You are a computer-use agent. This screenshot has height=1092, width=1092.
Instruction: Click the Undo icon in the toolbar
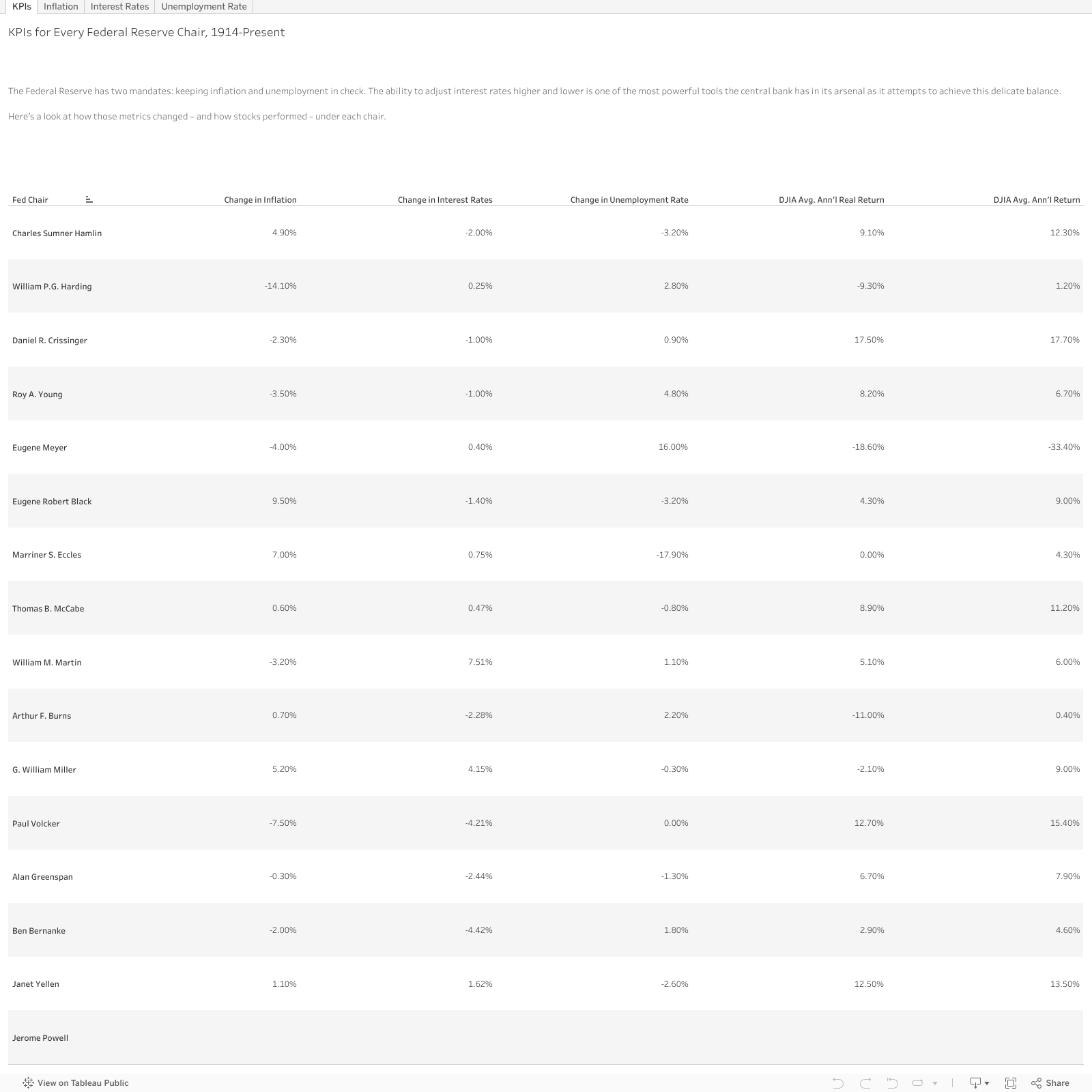[839, 1083]
